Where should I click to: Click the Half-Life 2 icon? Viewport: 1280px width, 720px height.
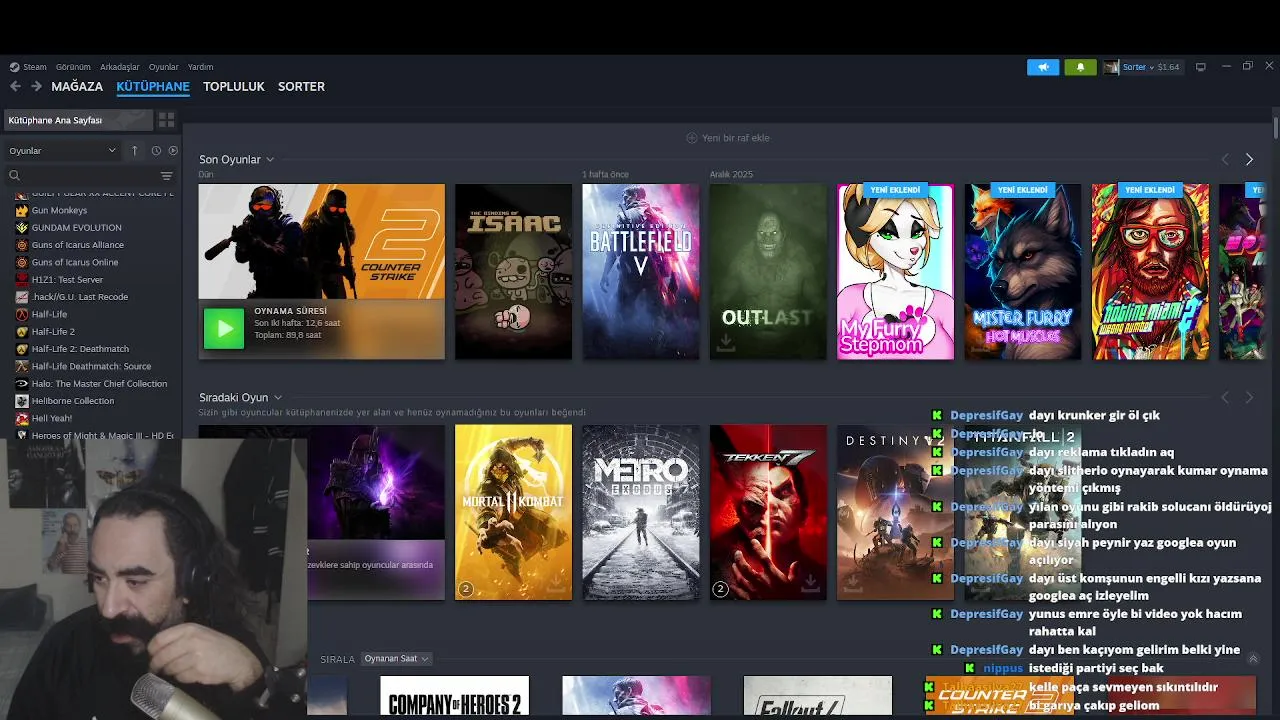(x=22, y=332)
